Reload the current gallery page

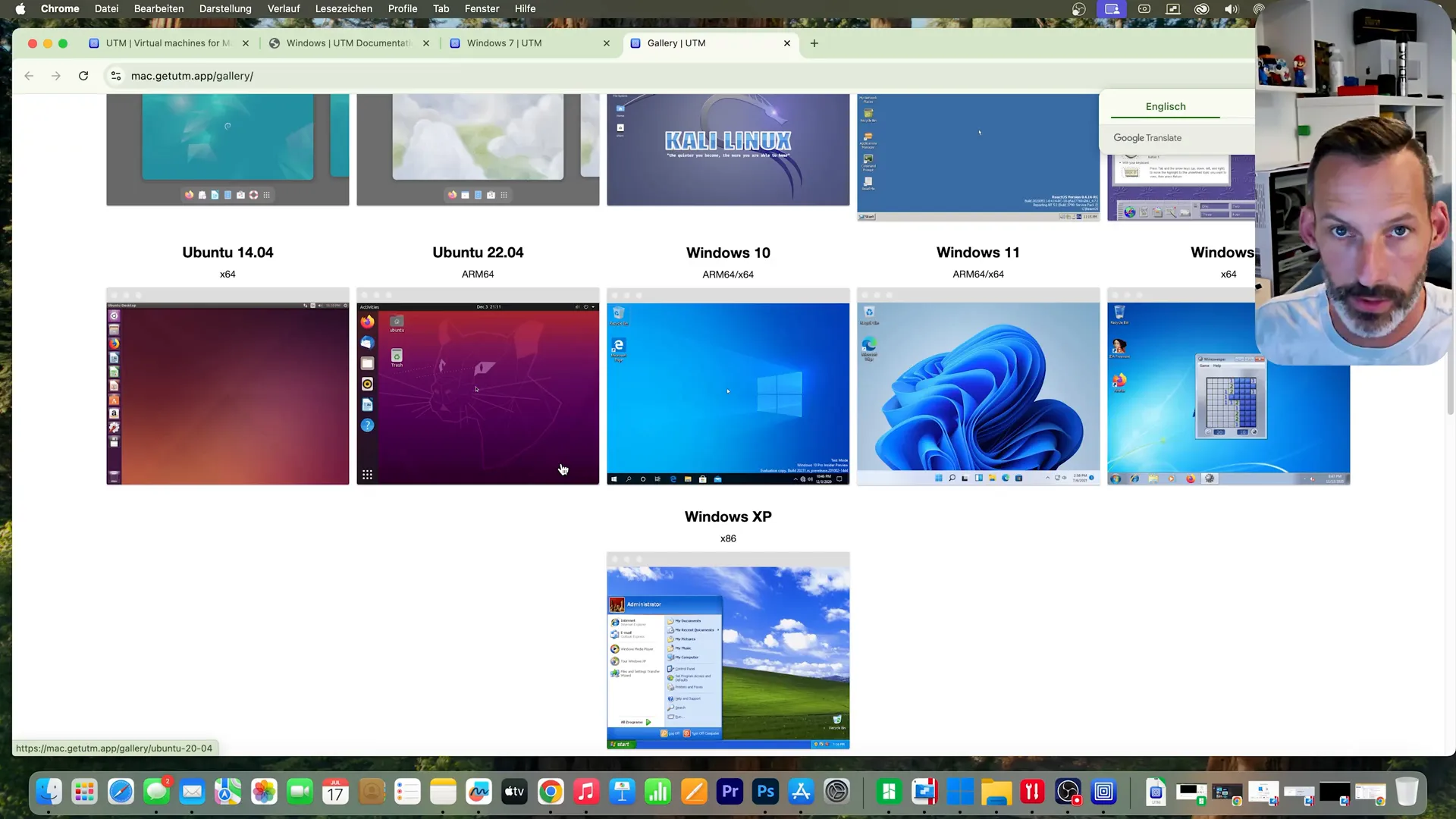(83, 76)
